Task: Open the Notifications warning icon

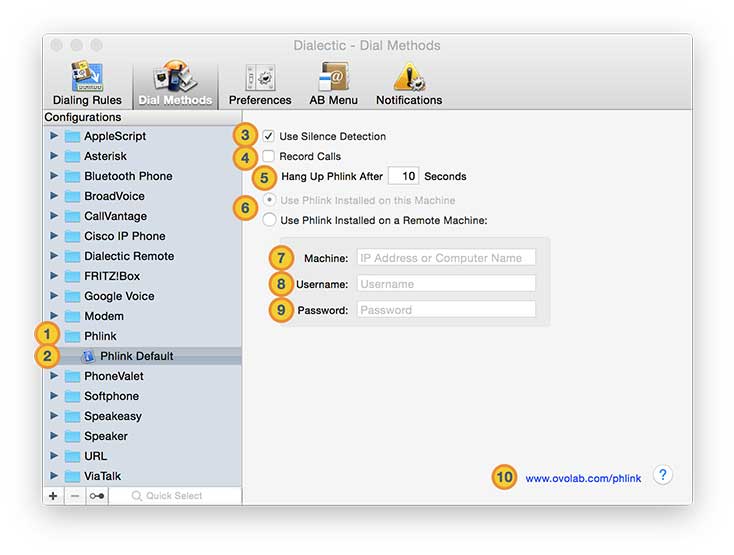Action: click(409, 77)
